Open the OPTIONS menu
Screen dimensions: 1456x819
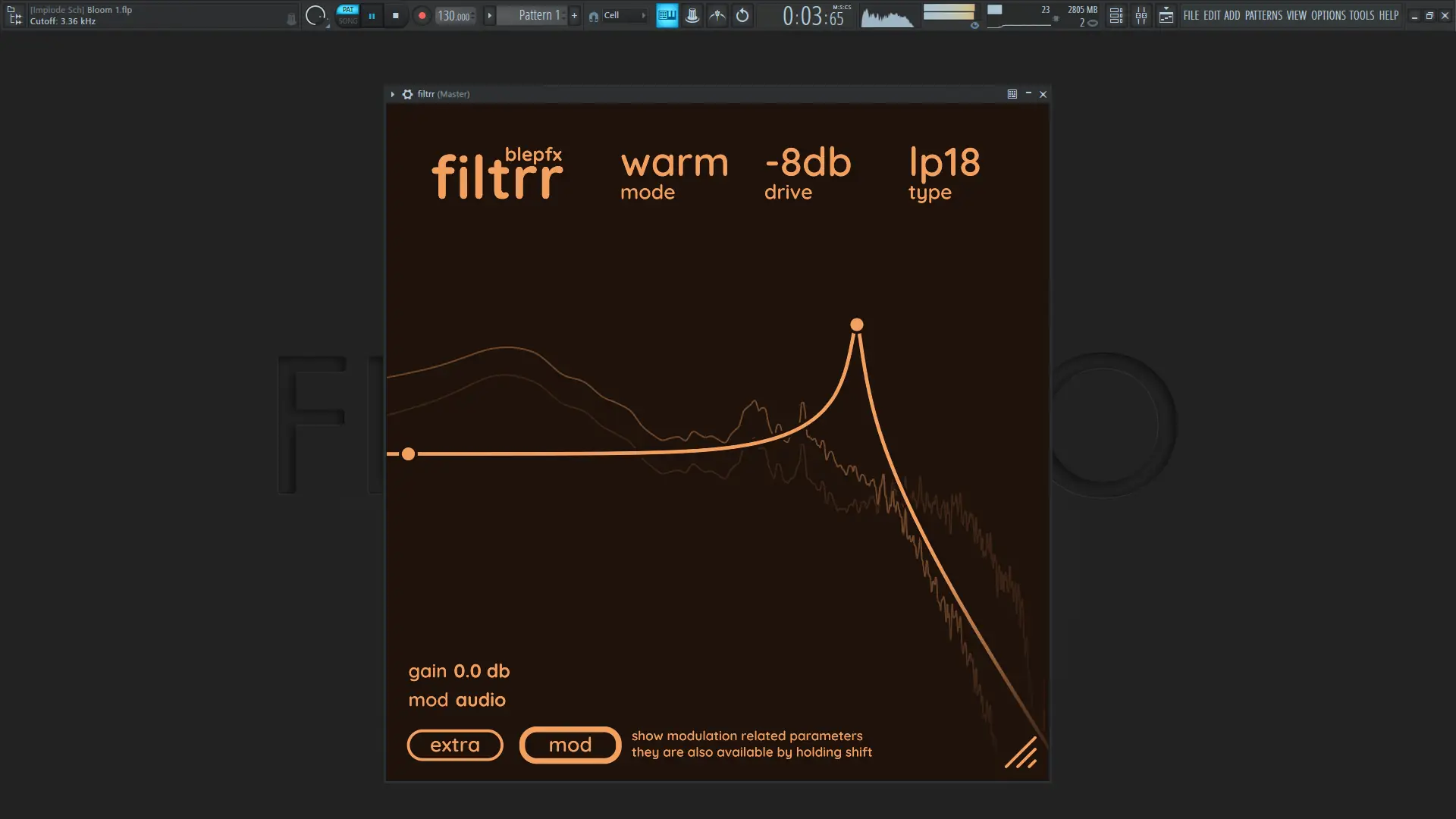click(x=1328, y=15)
